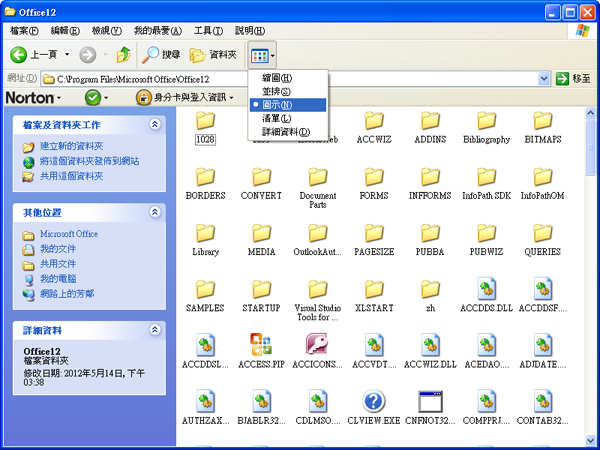This screenshot has width=600, height=450.
Task: Select the Document Parts folder
Action: click(x=318, y=188)
